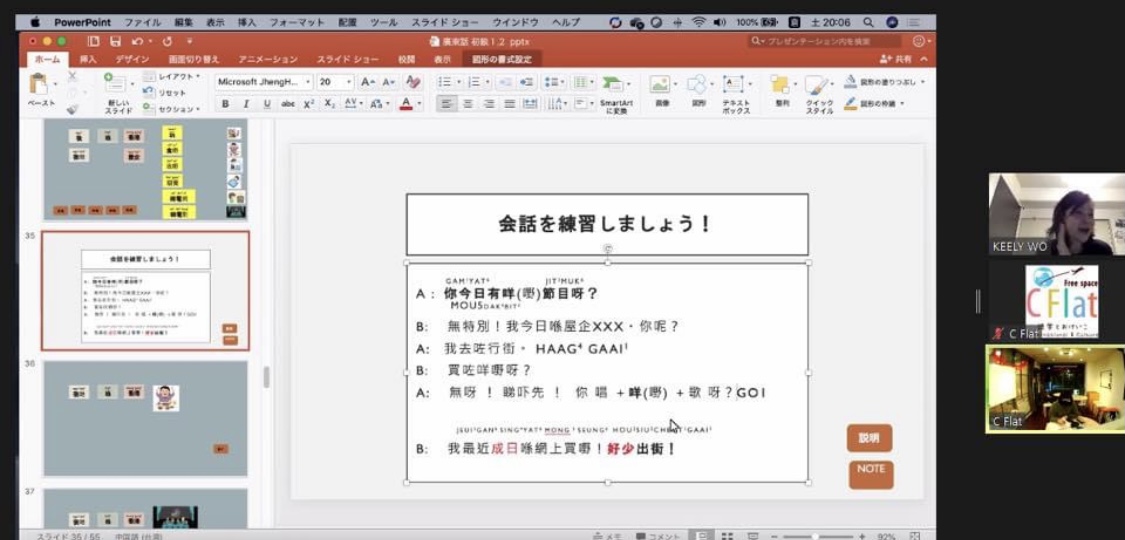Screen dimensions: 1125x540
Task: Click the save icon in title bar
Action: point(115,41)
